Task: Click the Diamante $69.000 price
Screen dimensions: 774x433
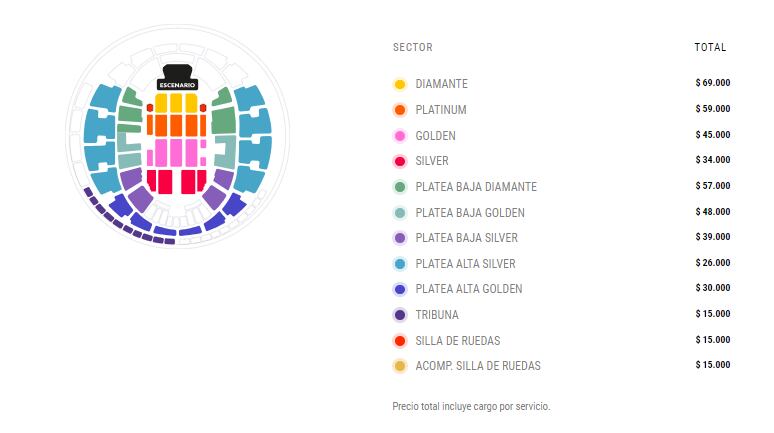Action: pos(712,84)
